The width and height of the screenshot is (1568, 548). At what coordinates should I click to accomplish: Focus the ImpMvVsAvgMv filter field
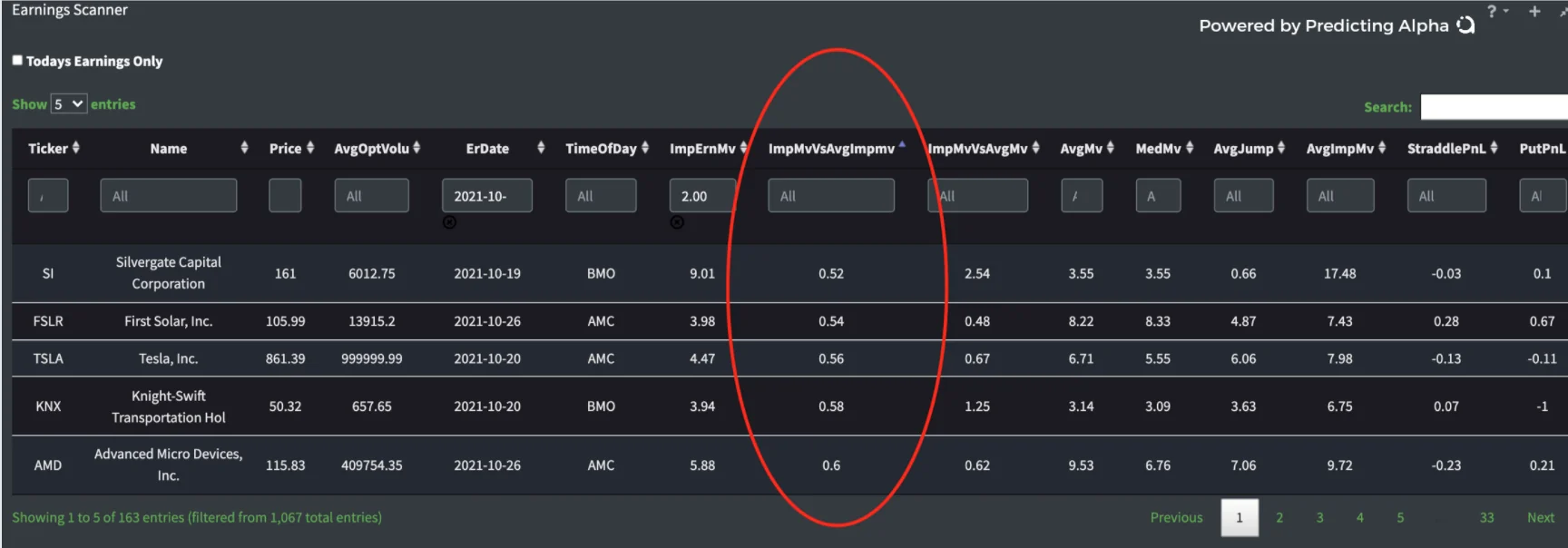[x=977, y=195]
